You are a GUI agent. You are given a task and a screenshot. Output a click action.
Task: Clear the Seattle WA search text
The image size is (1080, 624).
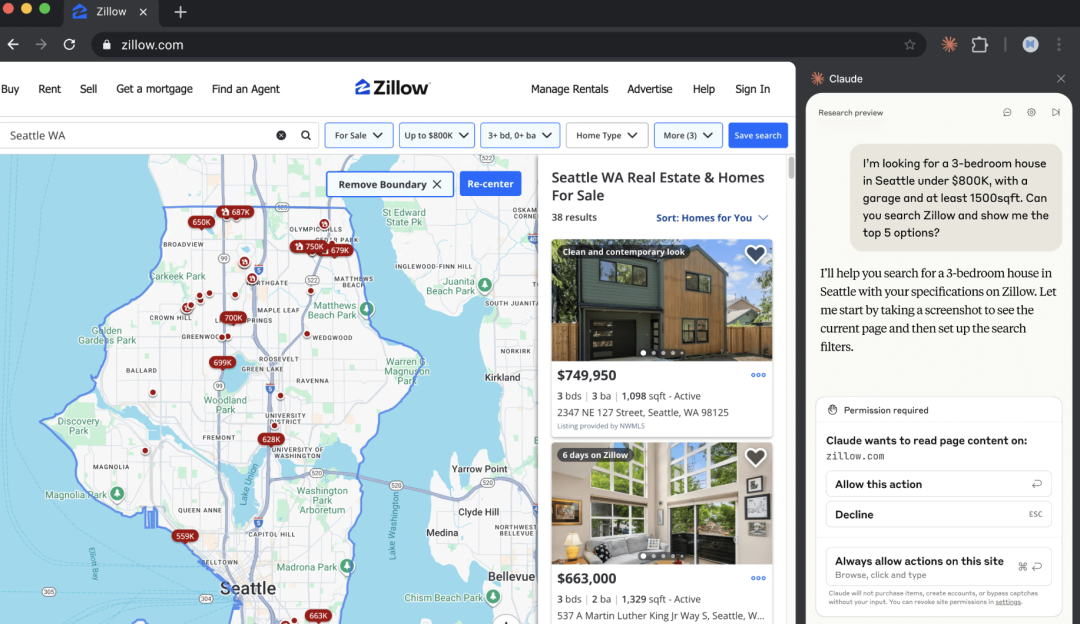click(281, 135)
